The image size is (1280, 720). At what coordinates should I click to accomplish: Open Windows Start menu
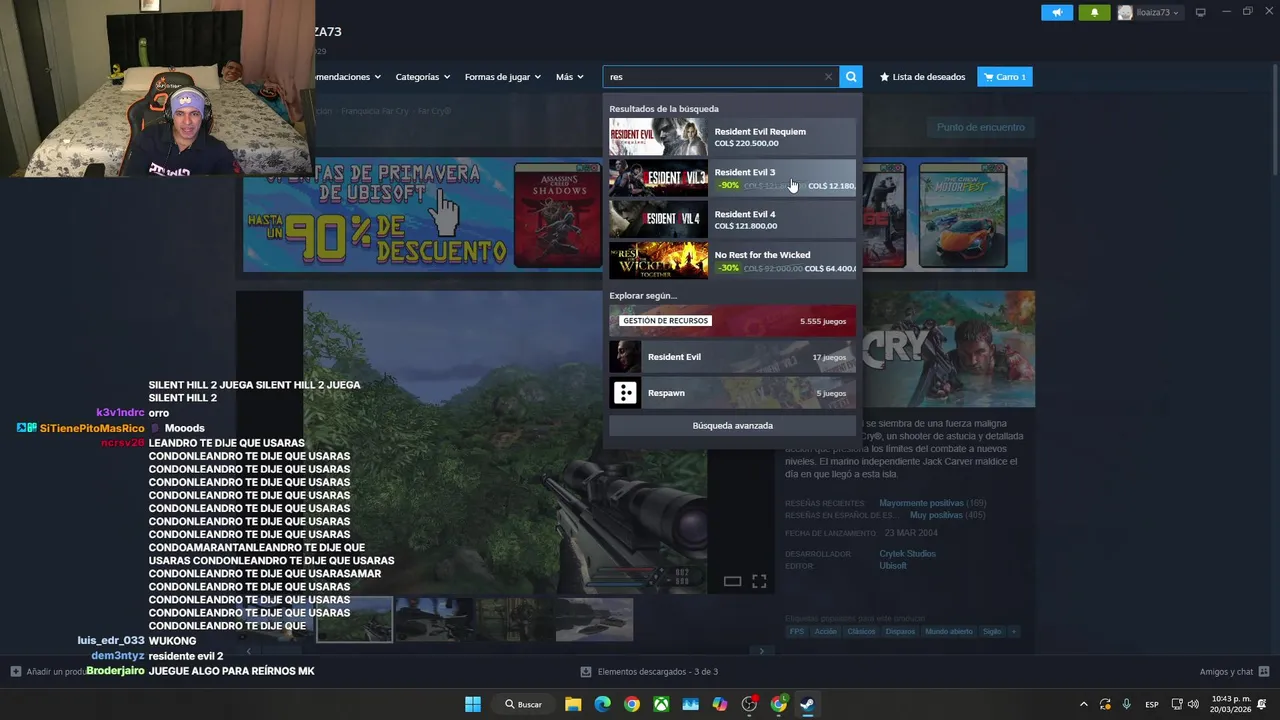pos(473,704)
